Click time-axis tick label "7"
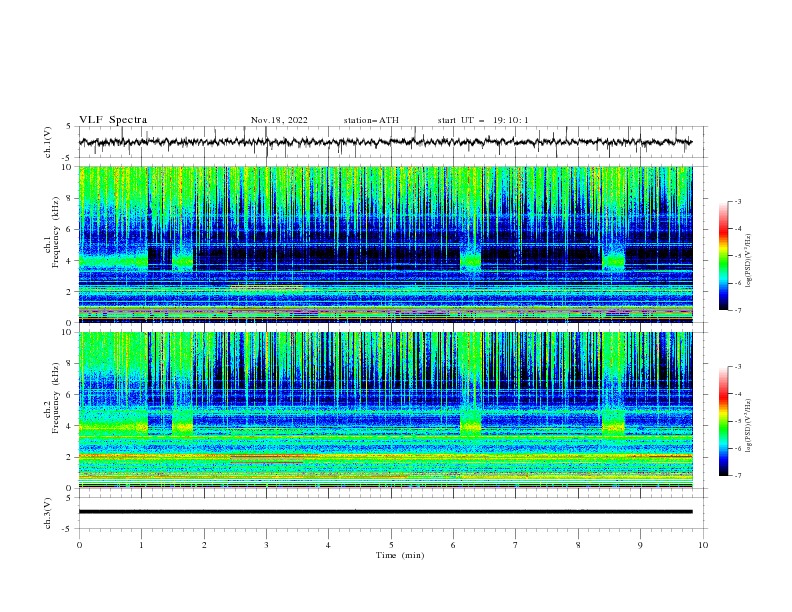Viewport: 792px width, 612px height. 516,545
